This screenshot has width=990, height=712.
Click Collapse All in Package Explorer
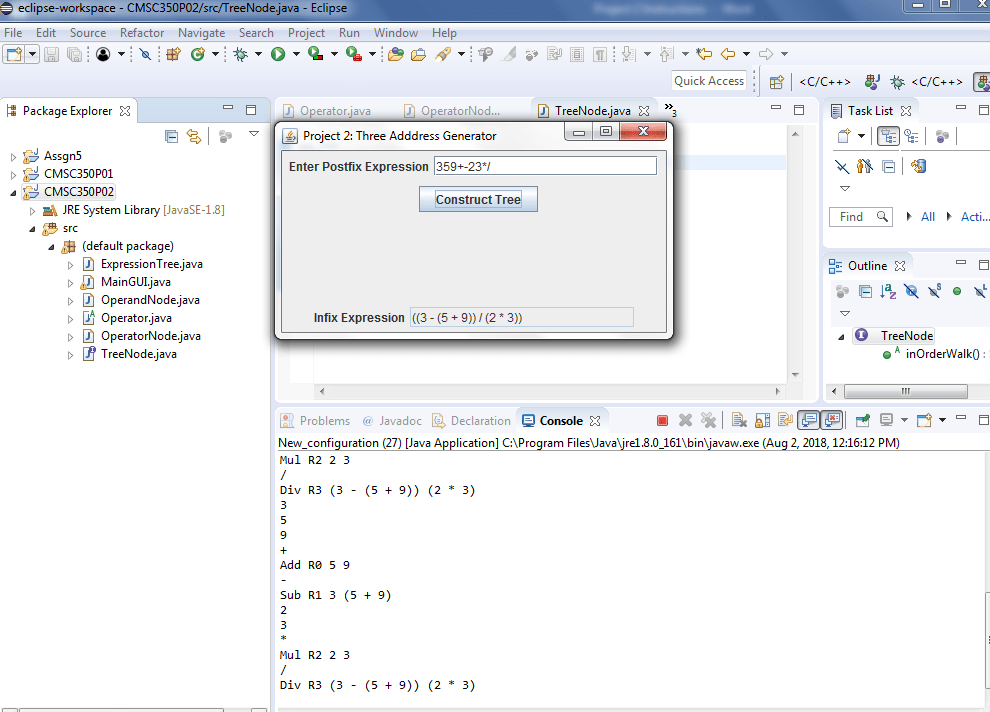pos(171,136)
